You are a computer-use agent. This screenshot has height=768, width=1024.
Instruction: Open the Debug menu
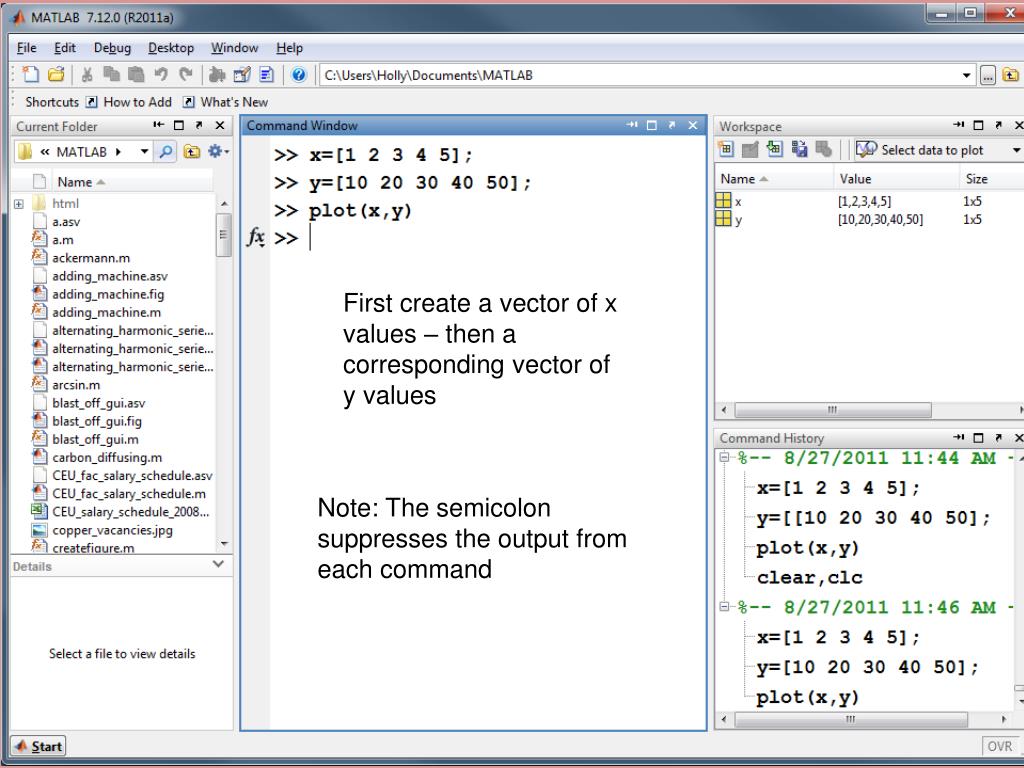pos(112,48)
